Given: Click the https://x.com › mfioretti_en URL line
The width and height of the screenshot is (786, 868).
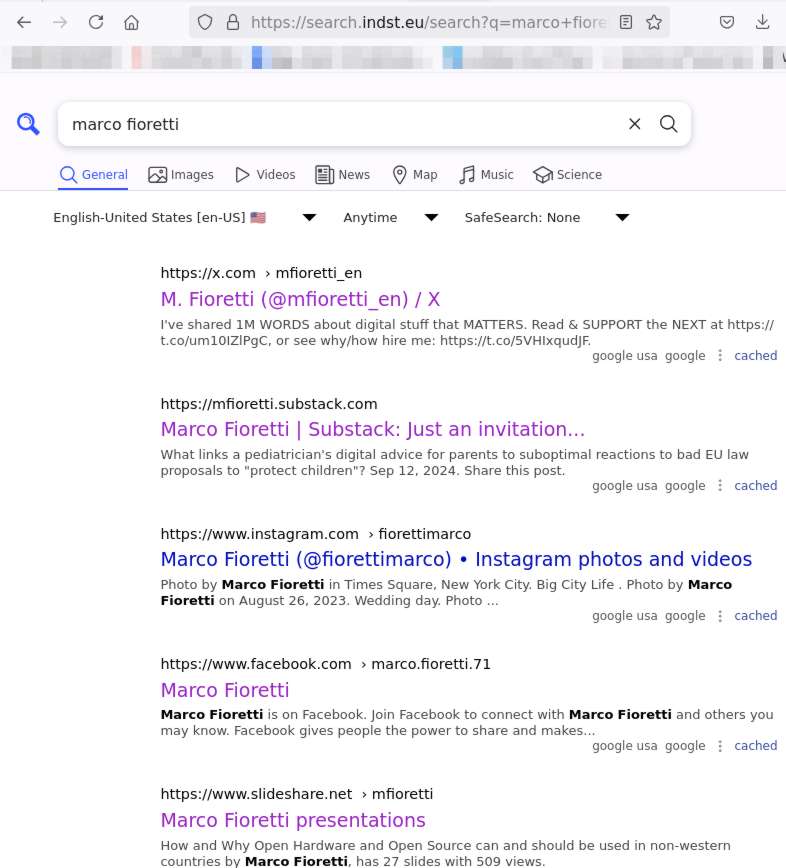Looking at the screenshot, I should [261, 273].
